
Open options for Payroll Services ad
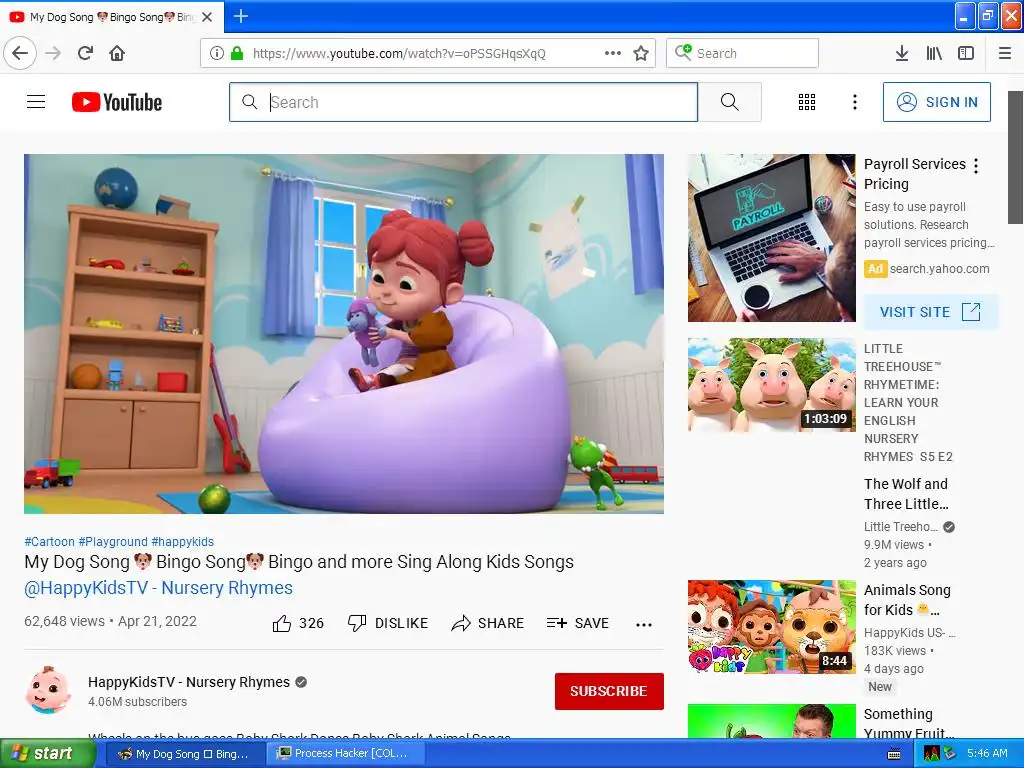click(x=976, y=166)
